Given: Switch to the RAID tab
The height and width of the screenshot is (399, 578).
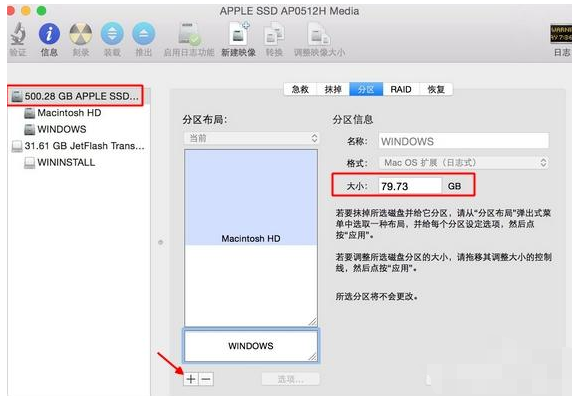Looking at the screenshot, I should pyautogui.click(x=401, y=89).
